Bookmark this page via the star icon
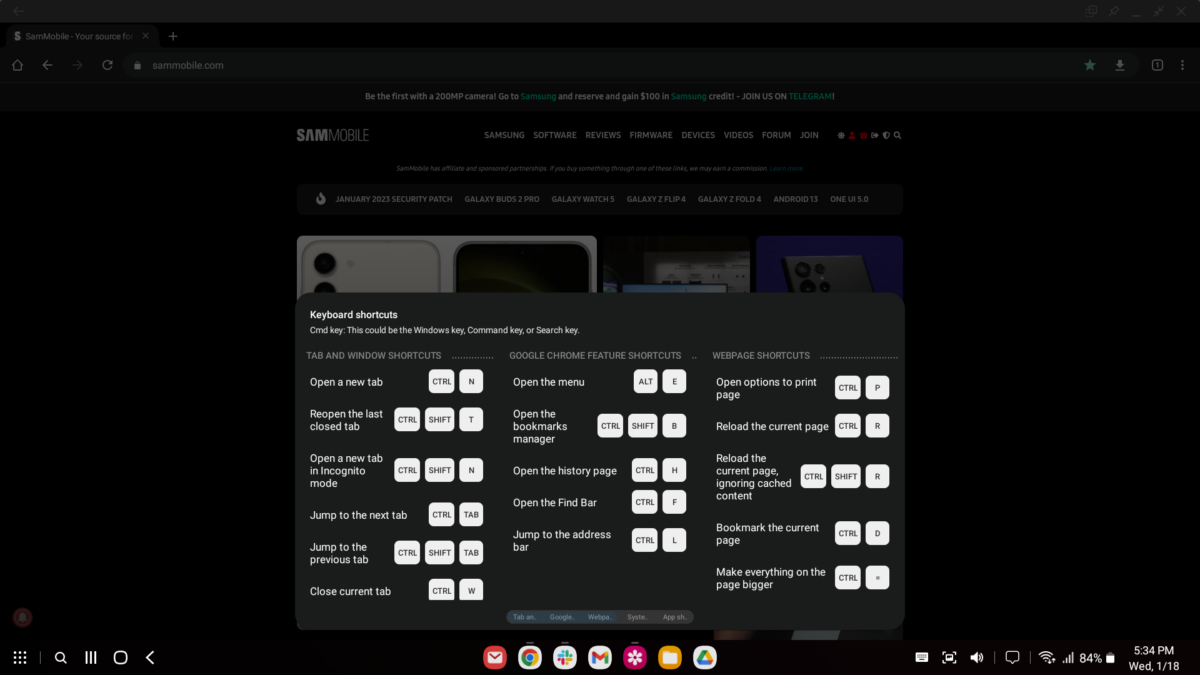Screen dimensions: 1200x675 (x=1089, y=65)
